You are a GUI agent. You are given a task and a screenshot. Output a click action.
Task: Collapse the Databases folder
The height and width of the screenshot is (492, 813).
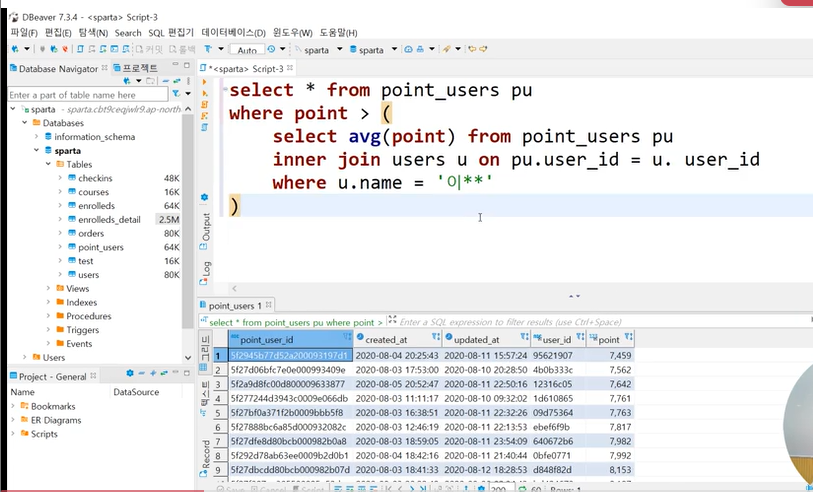(24, 123)
